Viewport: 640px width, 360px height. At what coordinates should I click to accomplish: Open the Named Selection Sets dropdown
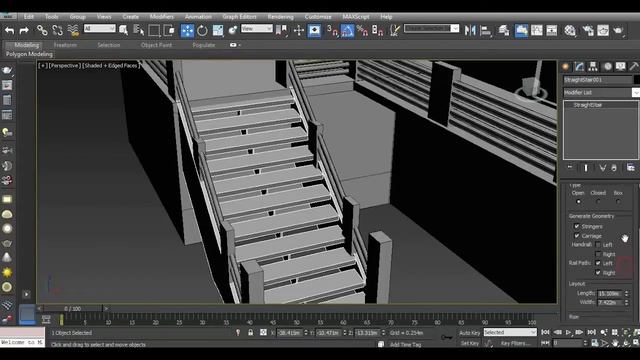point(431,29)
